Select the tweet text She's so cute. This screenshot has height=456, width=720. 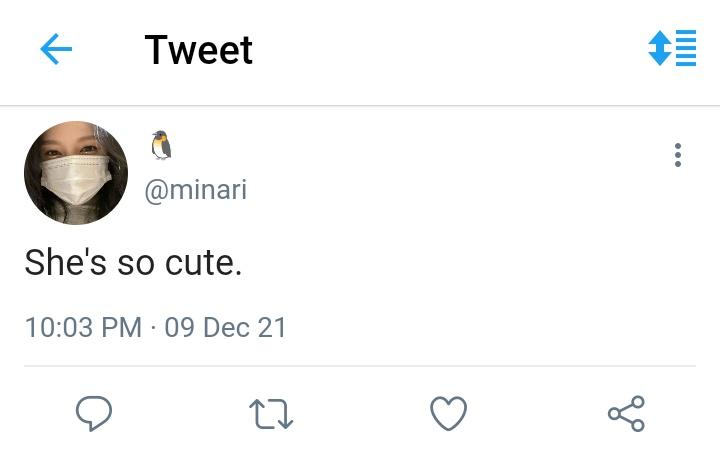pyautogui.click(x=133, y=262)
